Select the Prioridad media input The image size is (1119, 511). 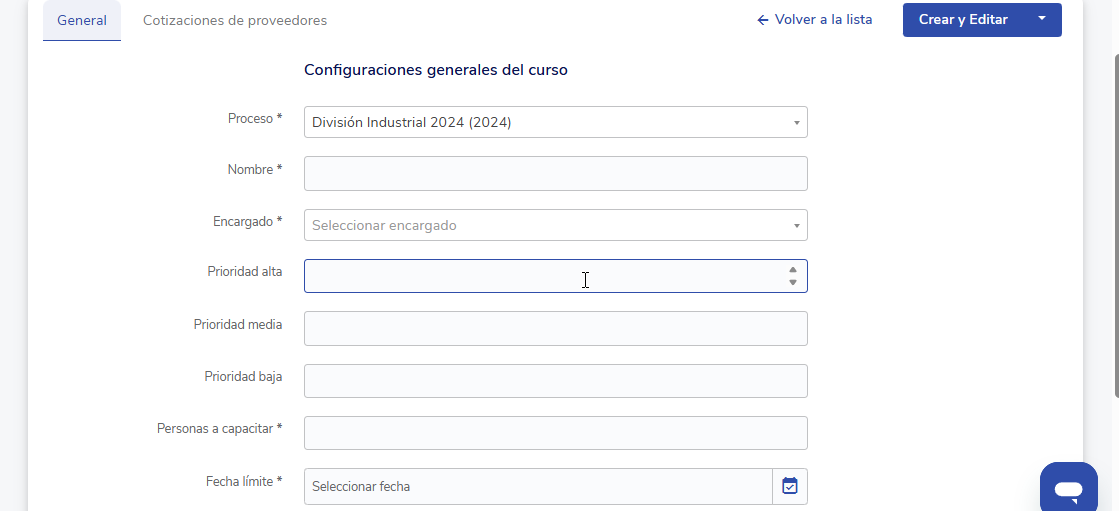tap(555, 328)
